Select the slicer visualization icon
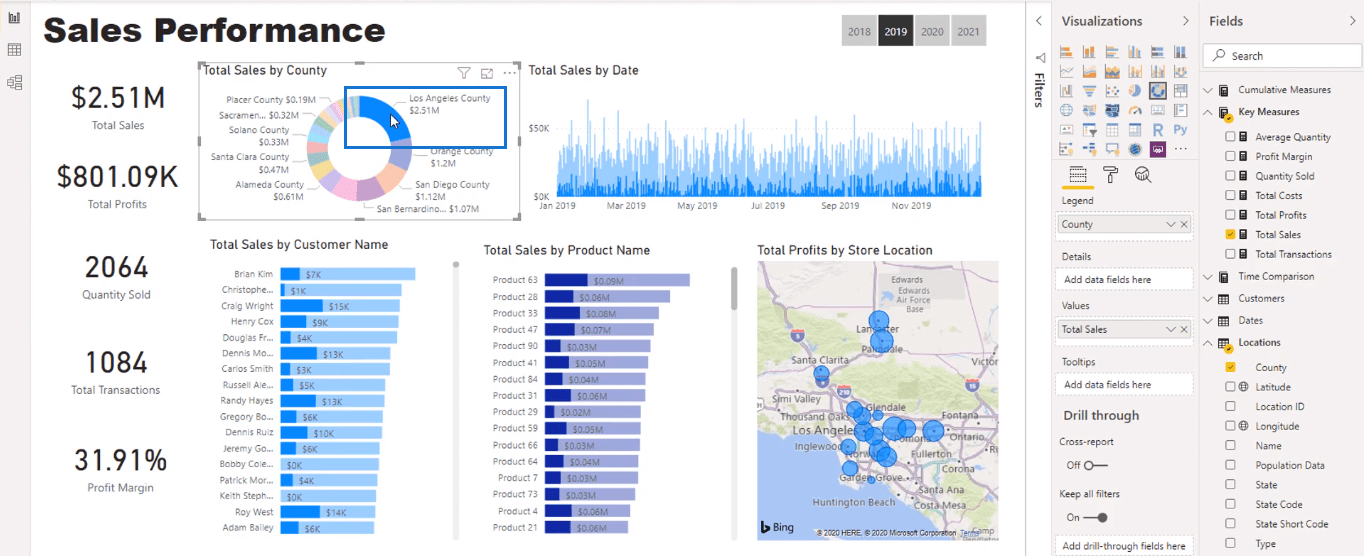Image resolution: width=1364 pixels, height=556 pixels. click(x=1089, y=129)
